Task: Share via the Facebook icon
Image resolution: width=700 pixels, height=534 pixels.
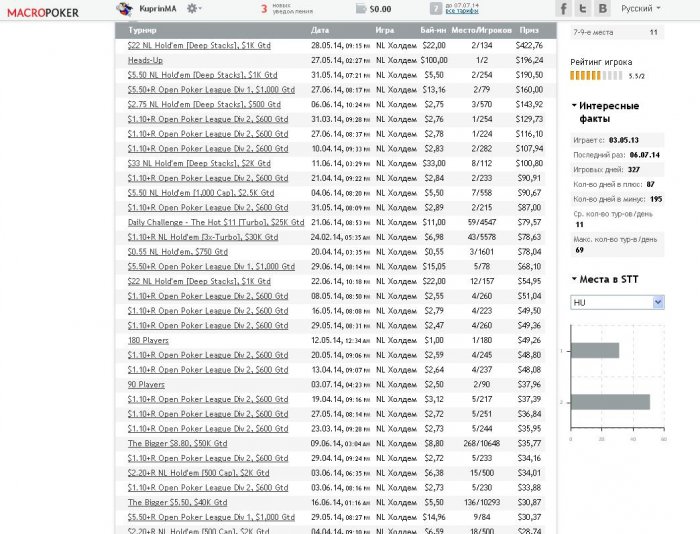Action: coord(563,8)
